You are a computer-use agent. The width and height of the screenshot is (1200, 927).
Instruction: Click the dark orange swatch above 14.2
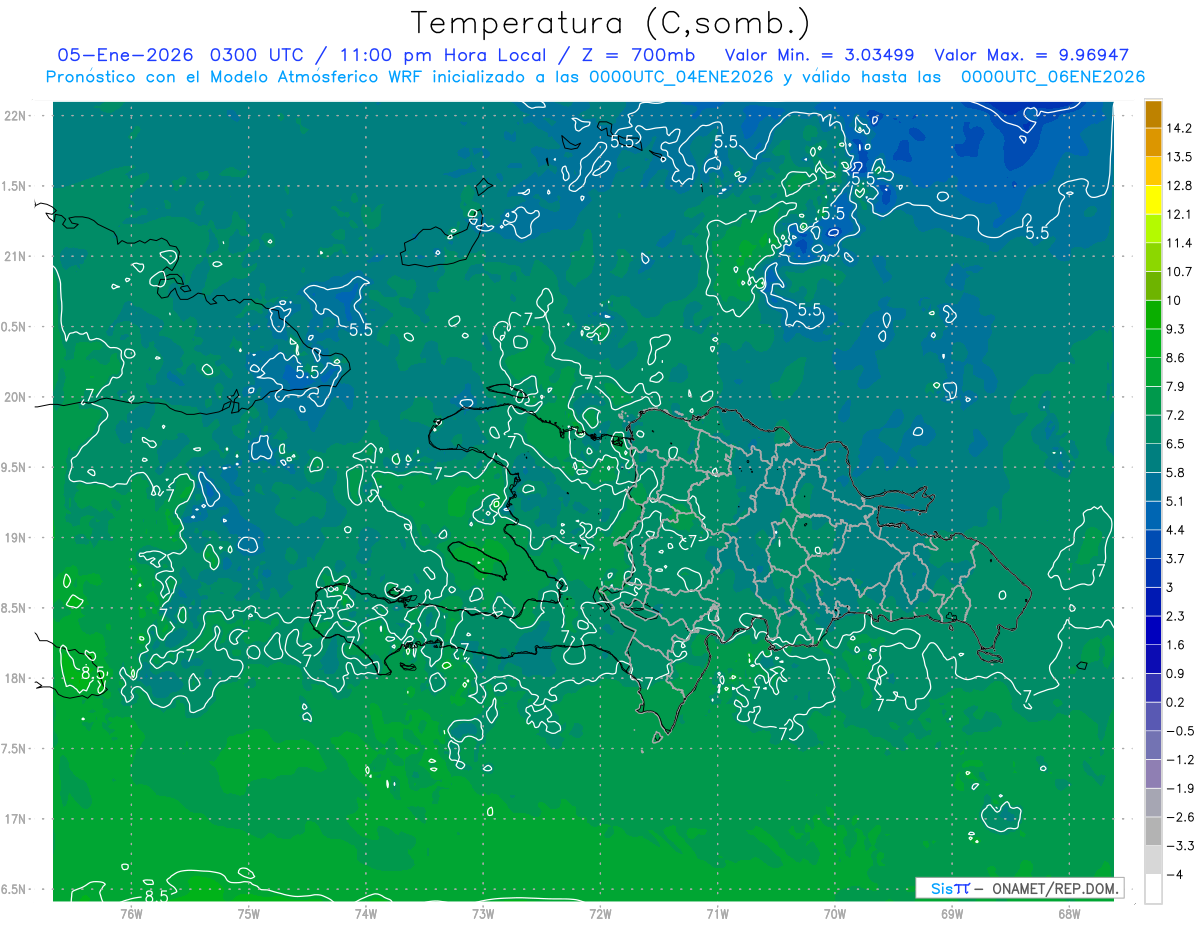coord(1153,114)
